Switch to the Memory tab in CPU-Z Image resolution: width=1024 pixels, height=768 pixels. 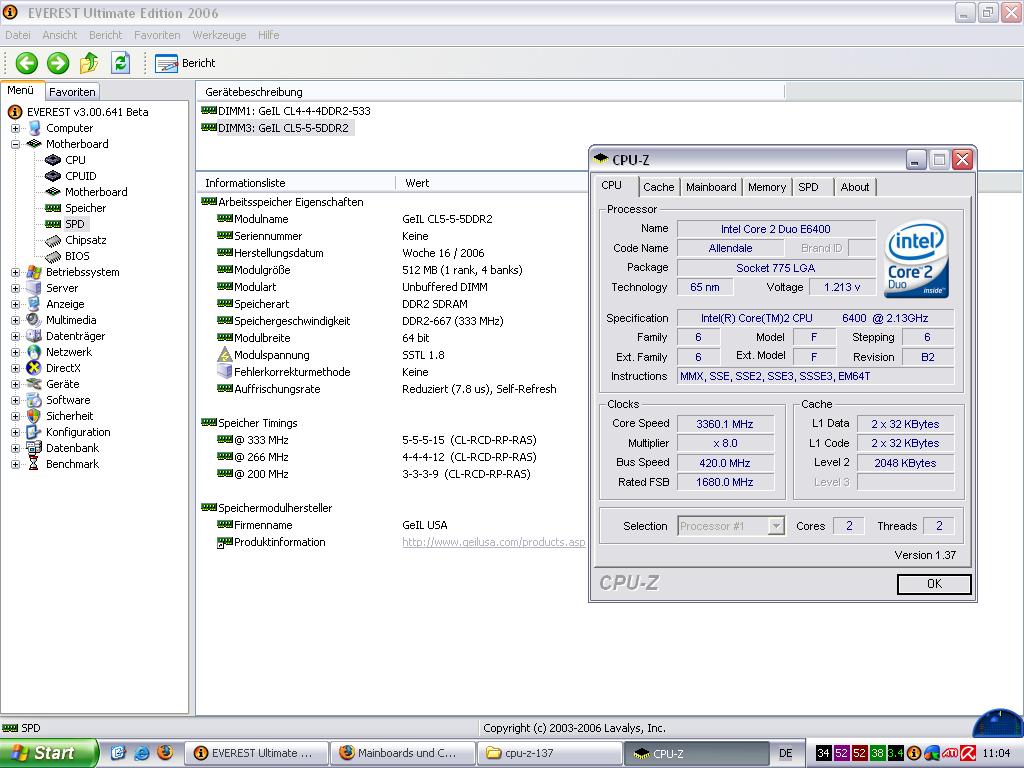(766, 187)
